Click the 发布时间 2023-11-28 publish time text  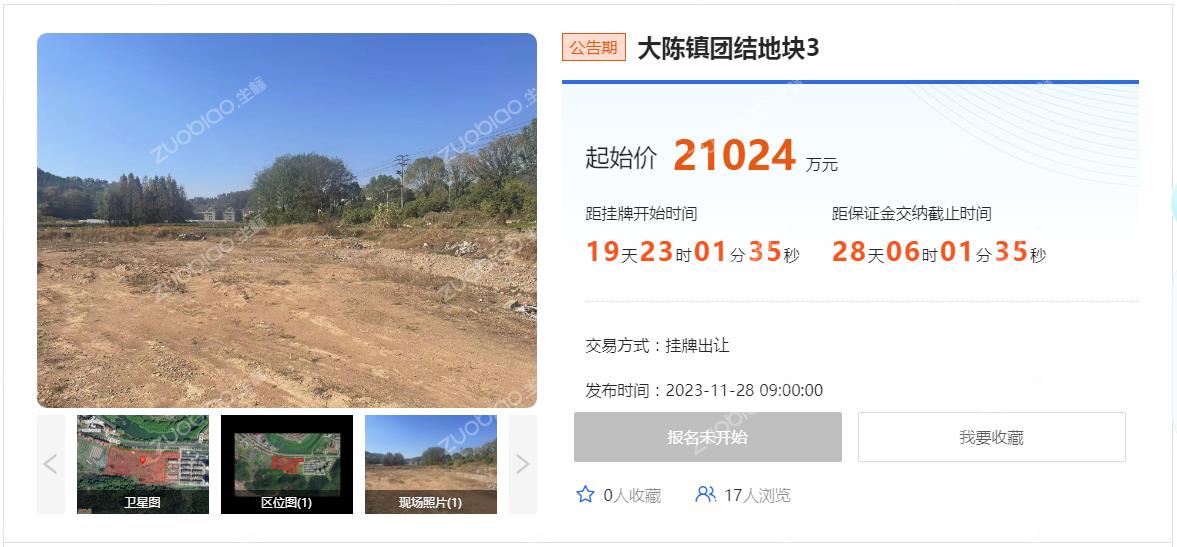pos(704,390)
